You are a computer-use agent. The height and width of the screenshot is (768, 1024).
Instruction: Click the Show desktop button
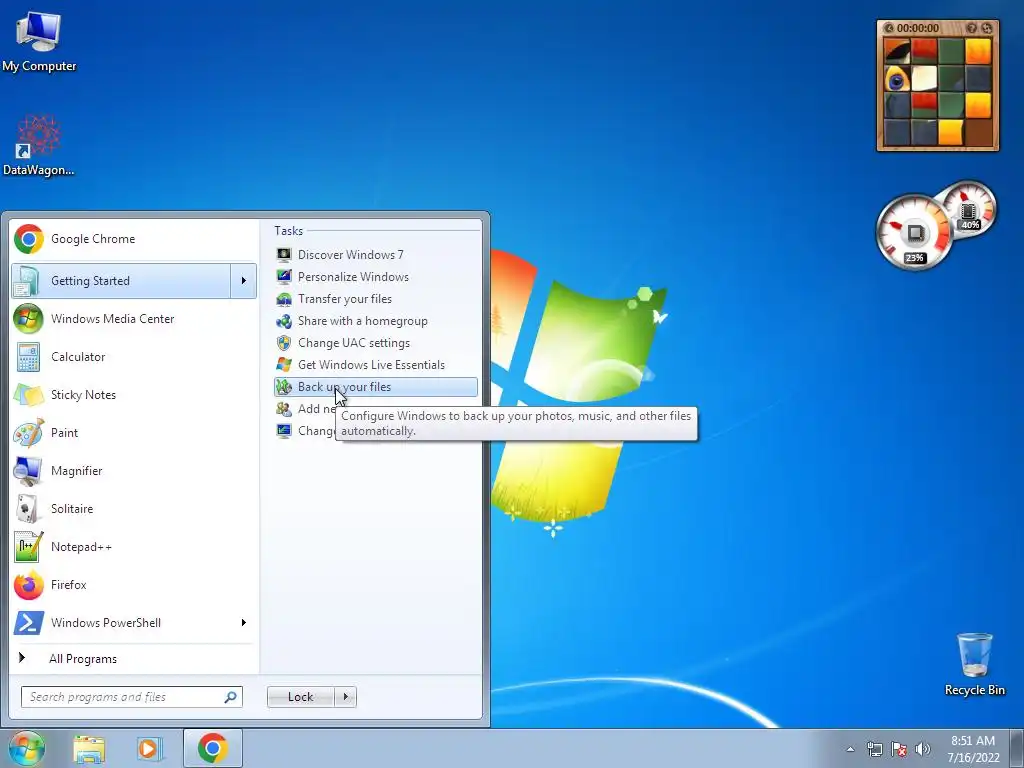pyautogui.click(x=1017, y=748)
